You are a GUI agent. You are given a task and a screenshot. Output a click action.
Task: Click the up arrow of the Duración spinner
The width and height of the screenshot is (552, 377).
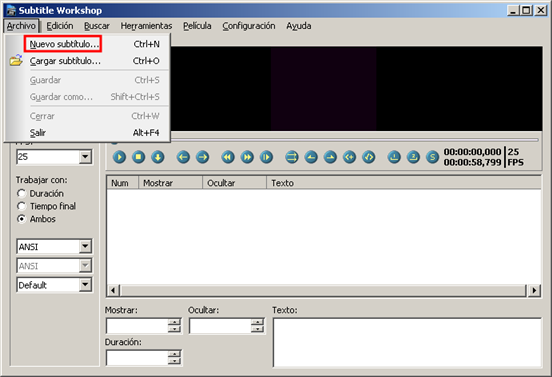point(175,354)
